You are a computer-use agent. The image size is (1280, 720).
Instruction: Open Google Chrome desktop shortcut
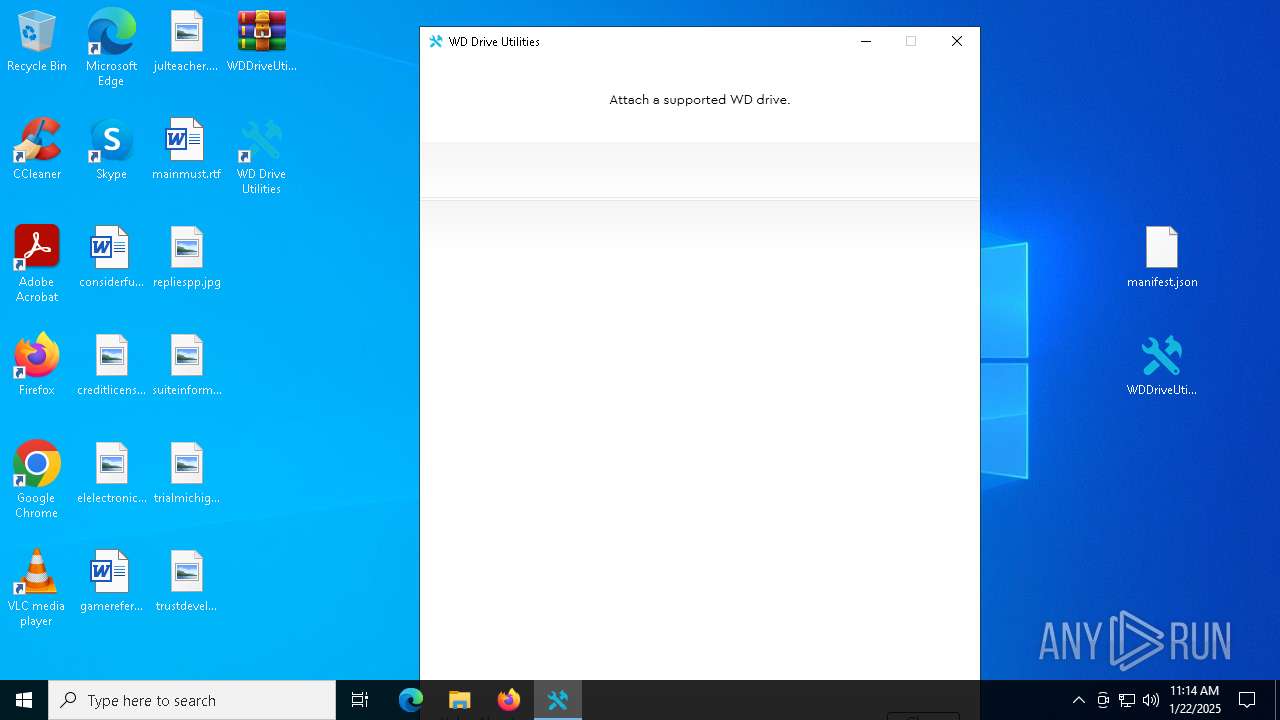click(37, 480)
